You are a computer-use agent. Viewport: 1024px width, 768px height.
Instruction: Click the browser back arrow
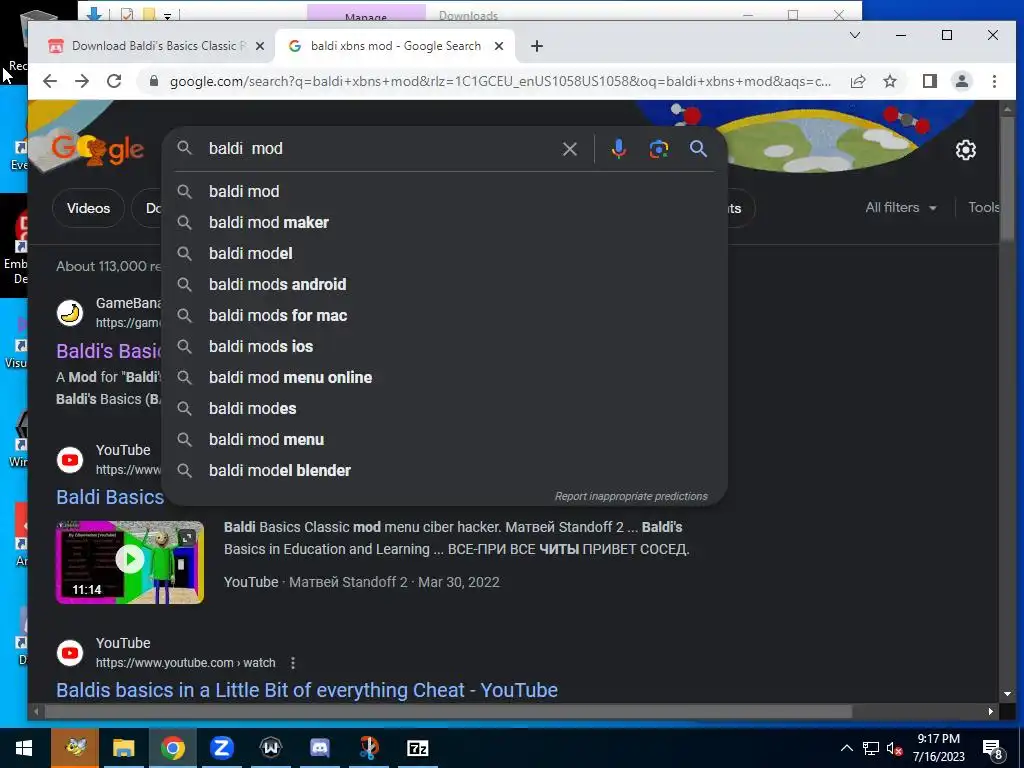(x=50, y=81)
